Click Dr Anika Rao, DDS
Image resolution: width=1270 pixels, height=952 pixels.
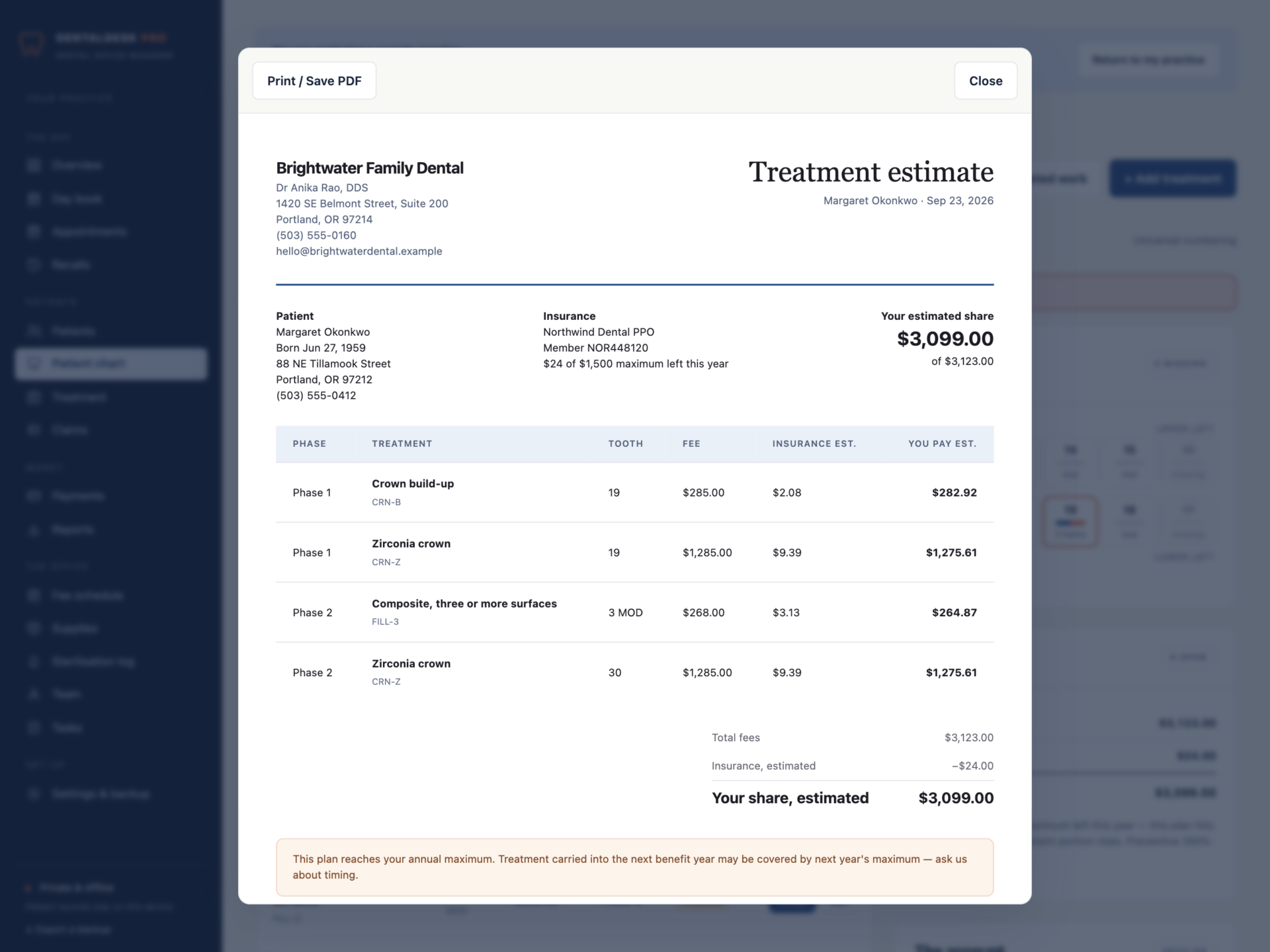point(322,188)
